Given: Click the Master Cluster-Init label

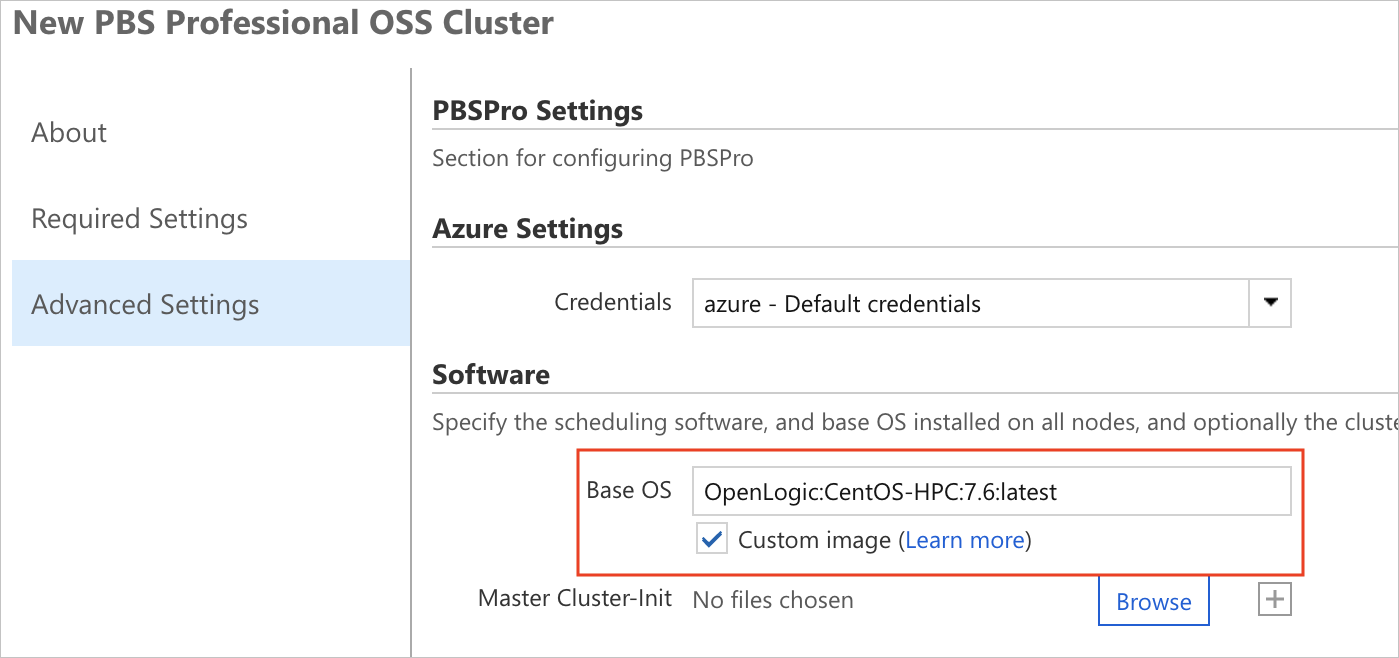Looking at the screenshot, I should pyautogui.click(x=574, y=598).
